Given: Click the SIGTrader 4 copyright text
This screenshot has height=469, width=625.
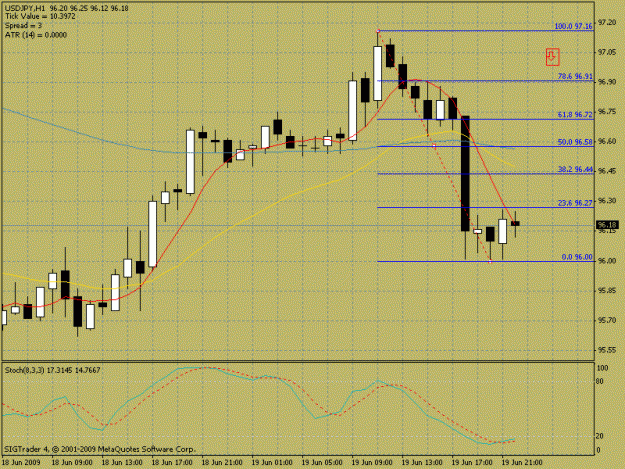Looking at the screenshot, I should pos(100,449).
